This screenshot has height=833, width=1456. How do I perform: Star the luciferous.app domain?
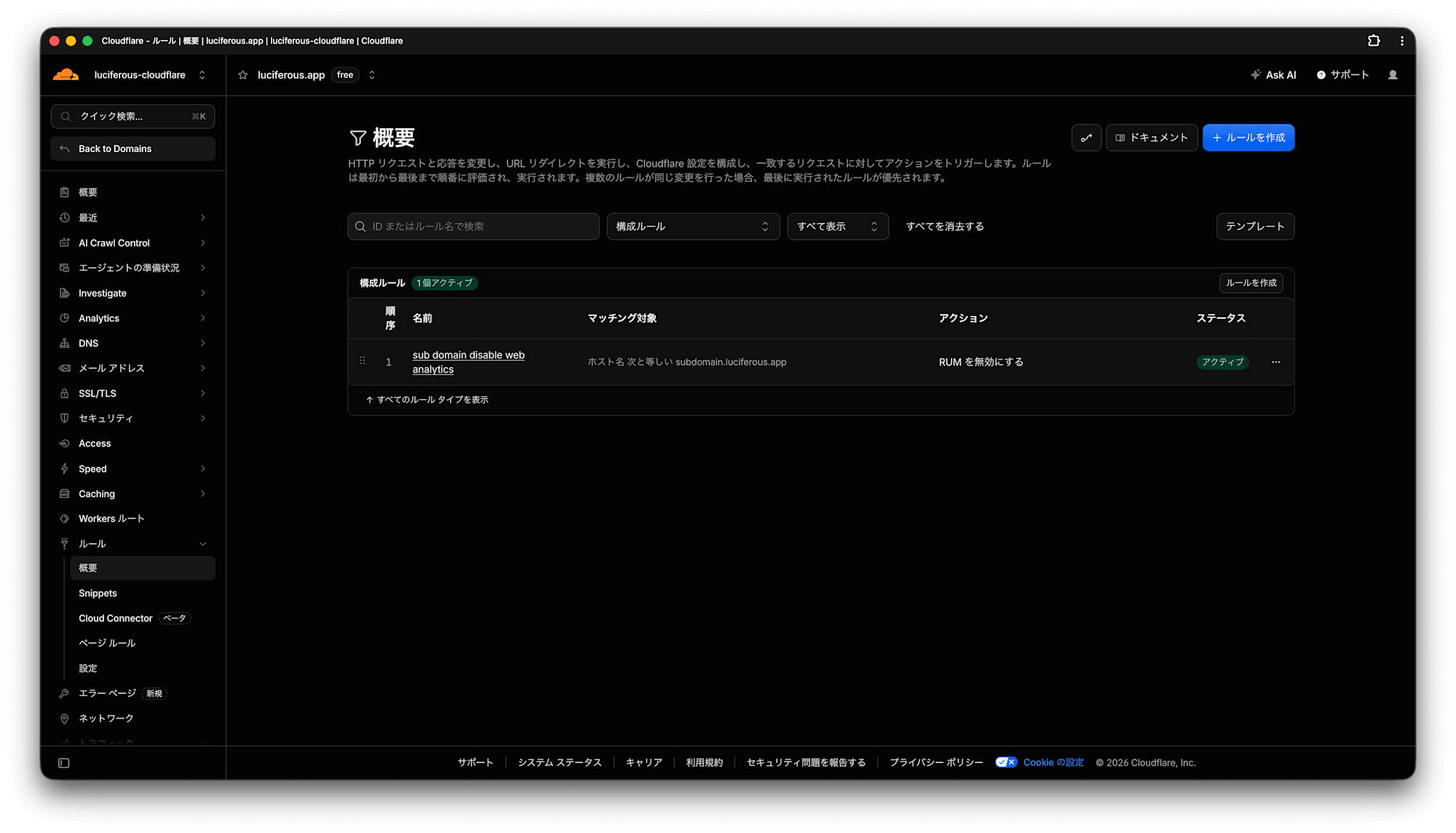point(243,75)
